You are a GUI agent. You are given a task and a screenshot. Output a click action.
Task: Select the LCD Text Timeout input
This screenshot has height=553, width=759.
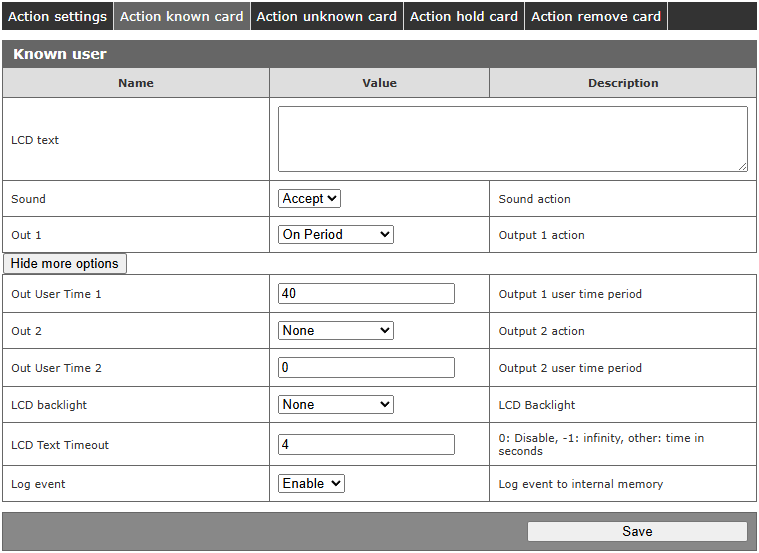point(366,445)
